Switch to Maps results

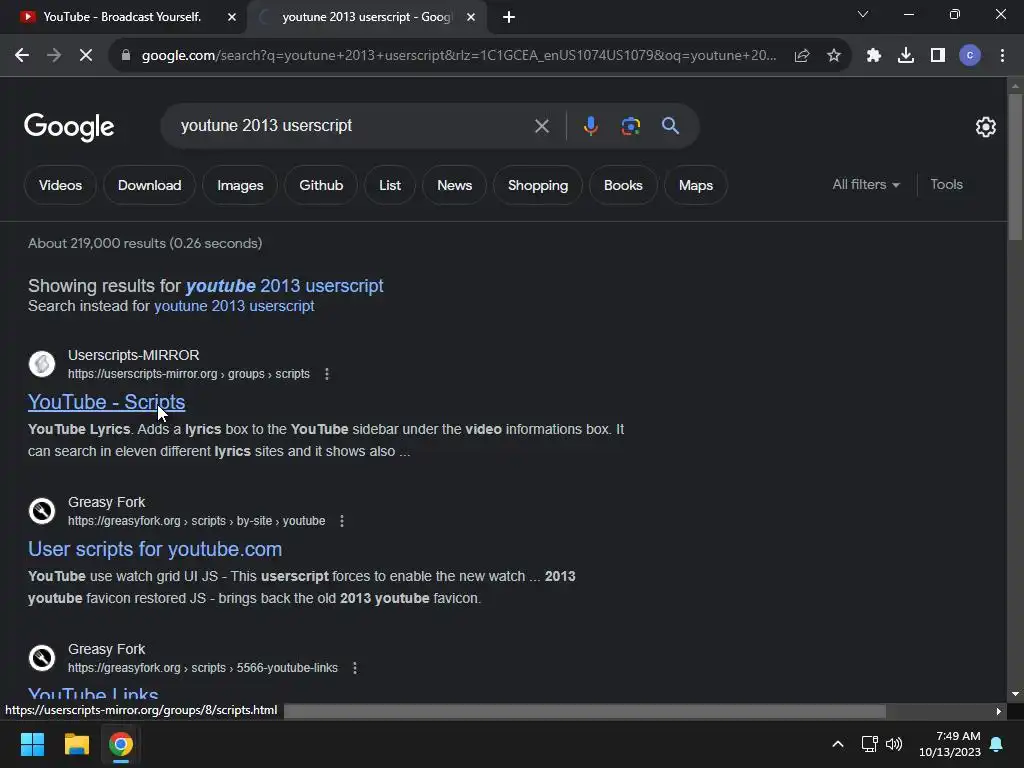[696, 185]
